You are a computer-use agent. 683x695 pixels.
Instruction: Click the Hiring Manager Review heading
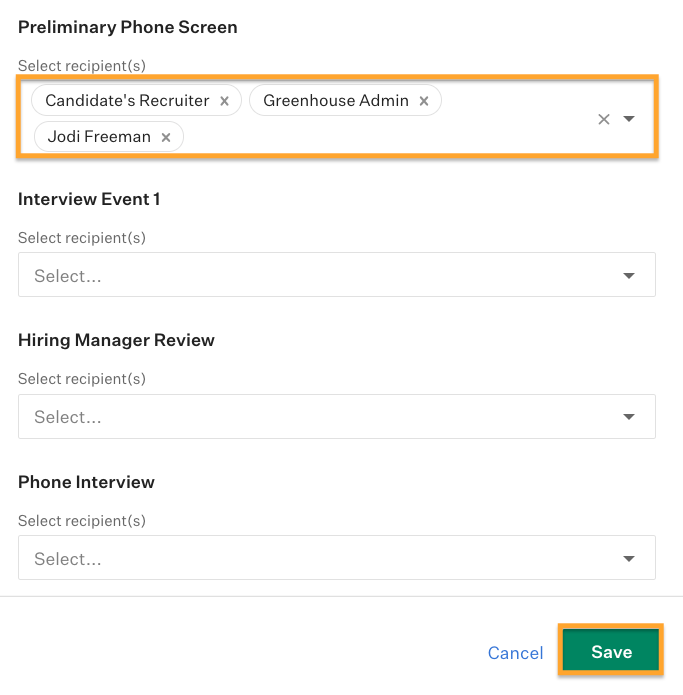click(x=116, y=340)
